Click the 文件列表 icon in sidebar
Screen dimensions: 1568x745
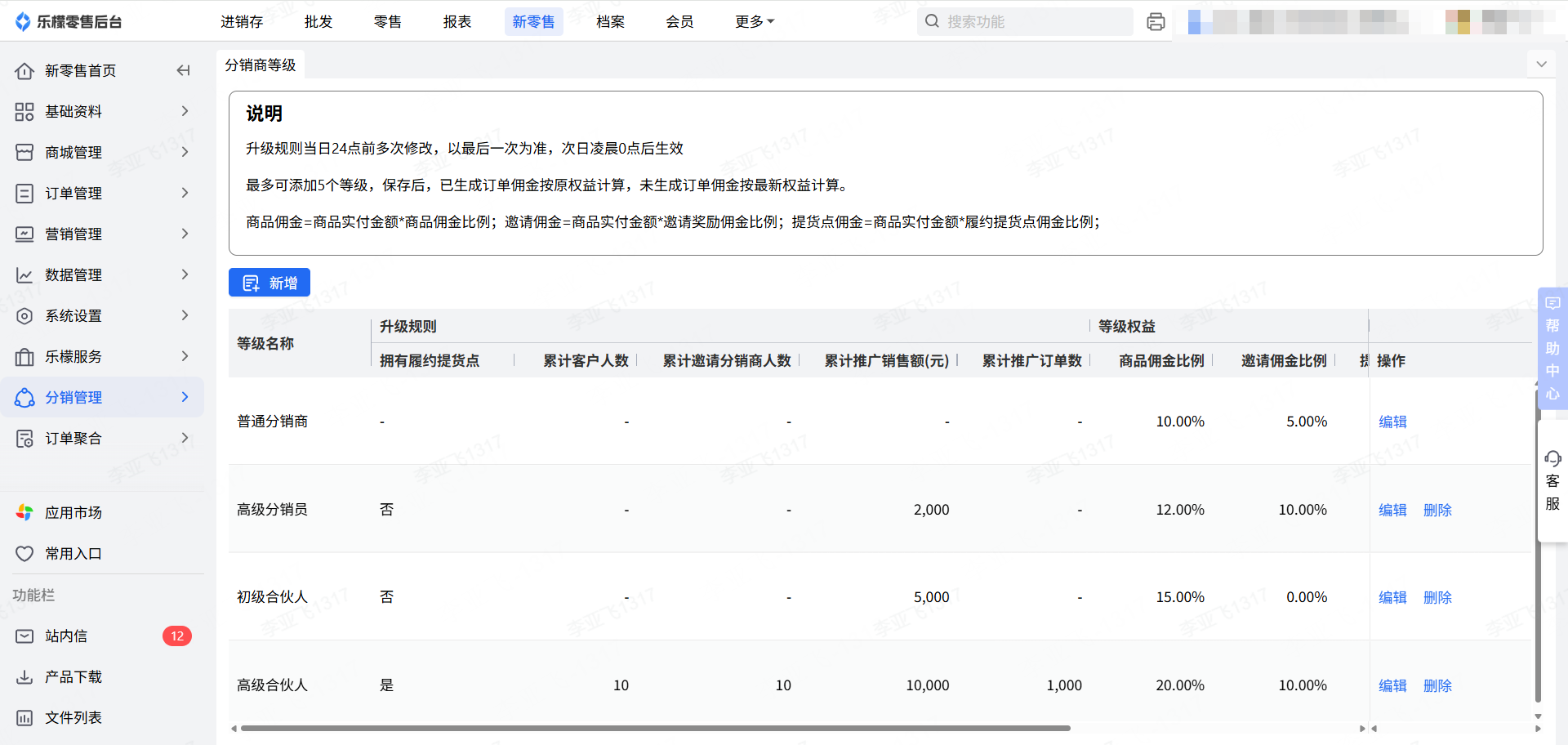(24, 718)
